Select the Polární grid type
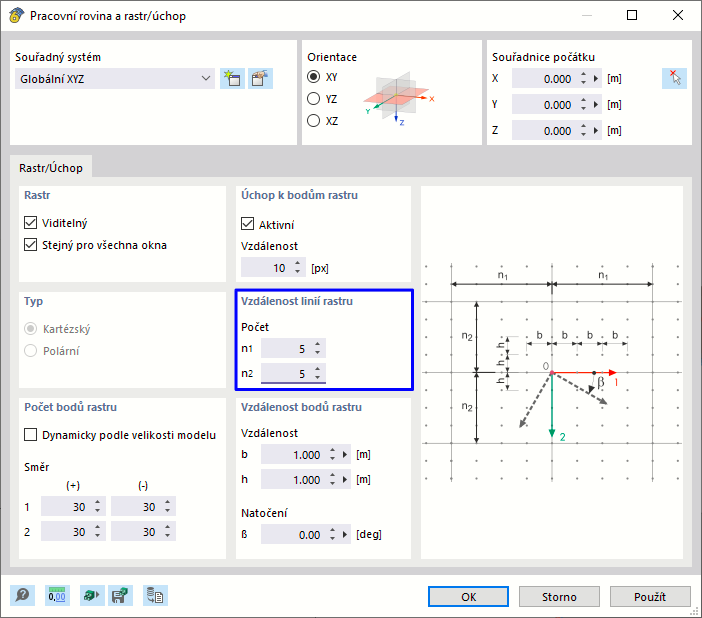This screenshot has height=618, width=702. tap(30, 351)
